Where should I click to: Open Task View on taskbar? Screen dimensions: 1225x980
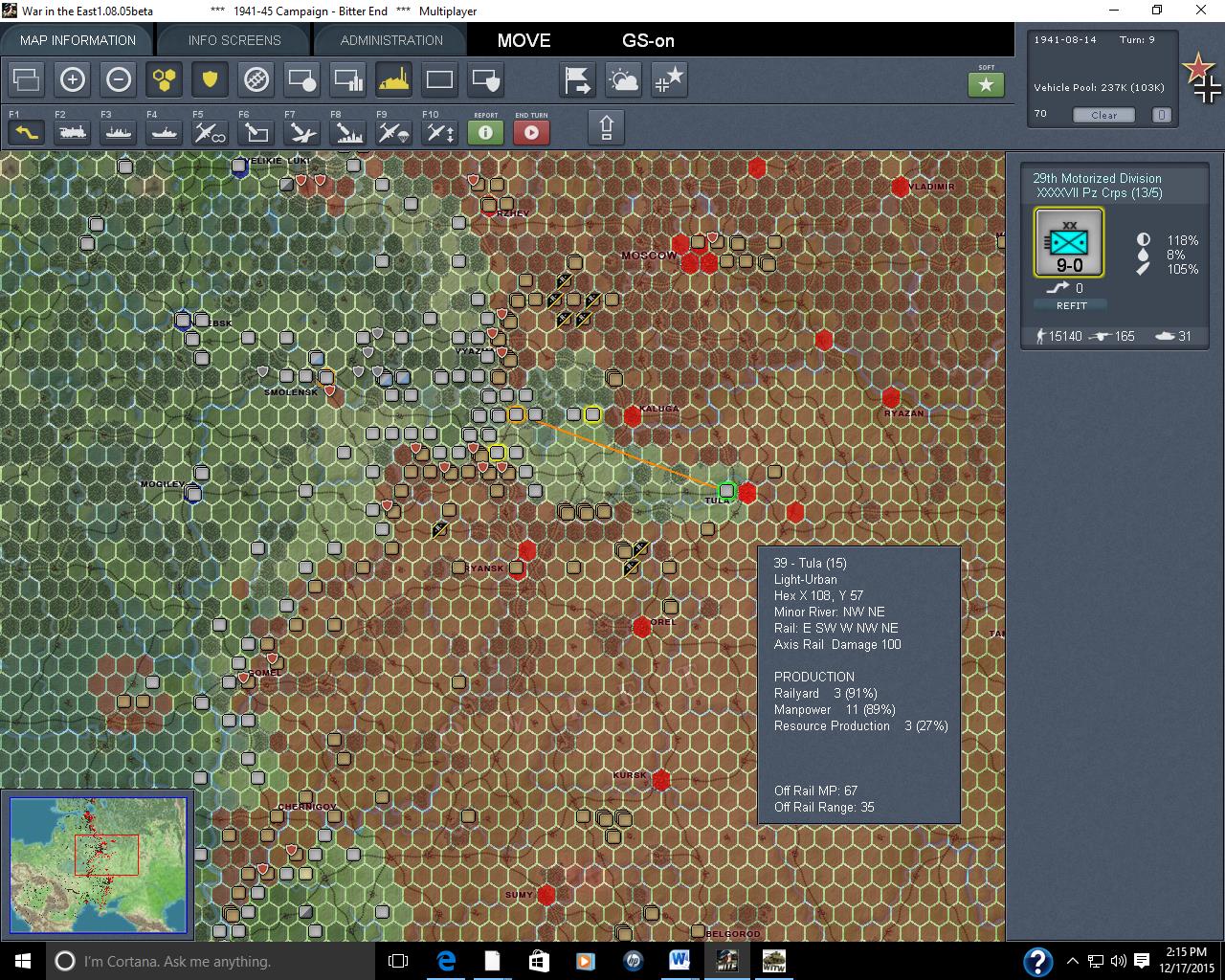pos(398,961)
